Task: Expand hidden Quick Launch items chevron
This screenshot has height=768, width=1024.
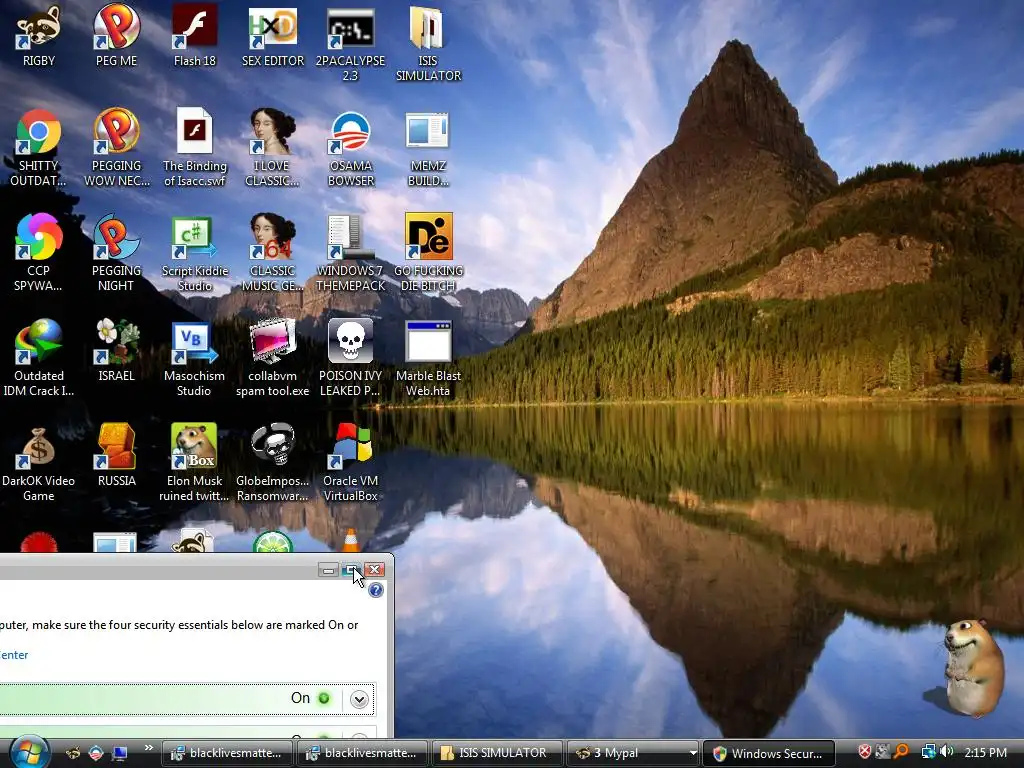Action: pos(148,748)
